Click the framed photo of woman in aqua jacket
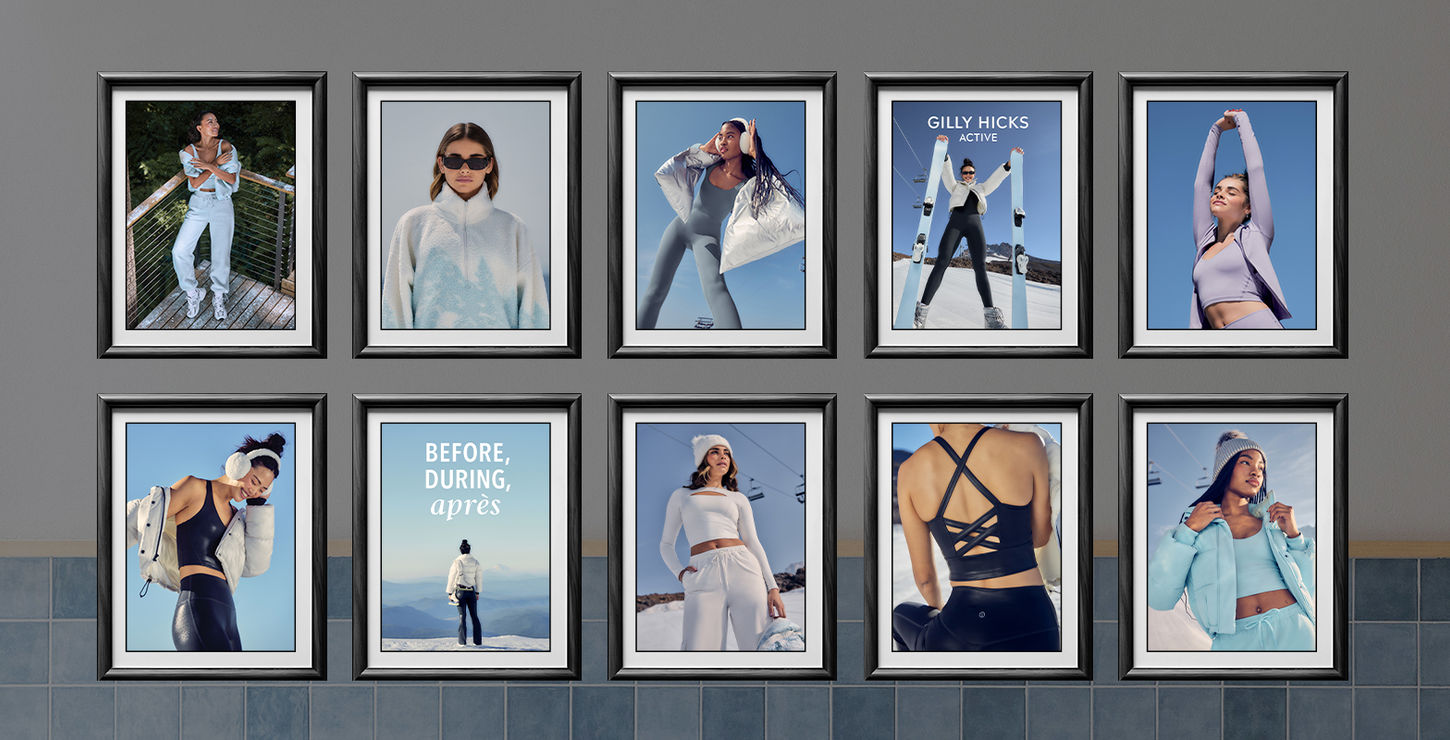This screenshot has height=740, width=1450. coord(1233,537)
